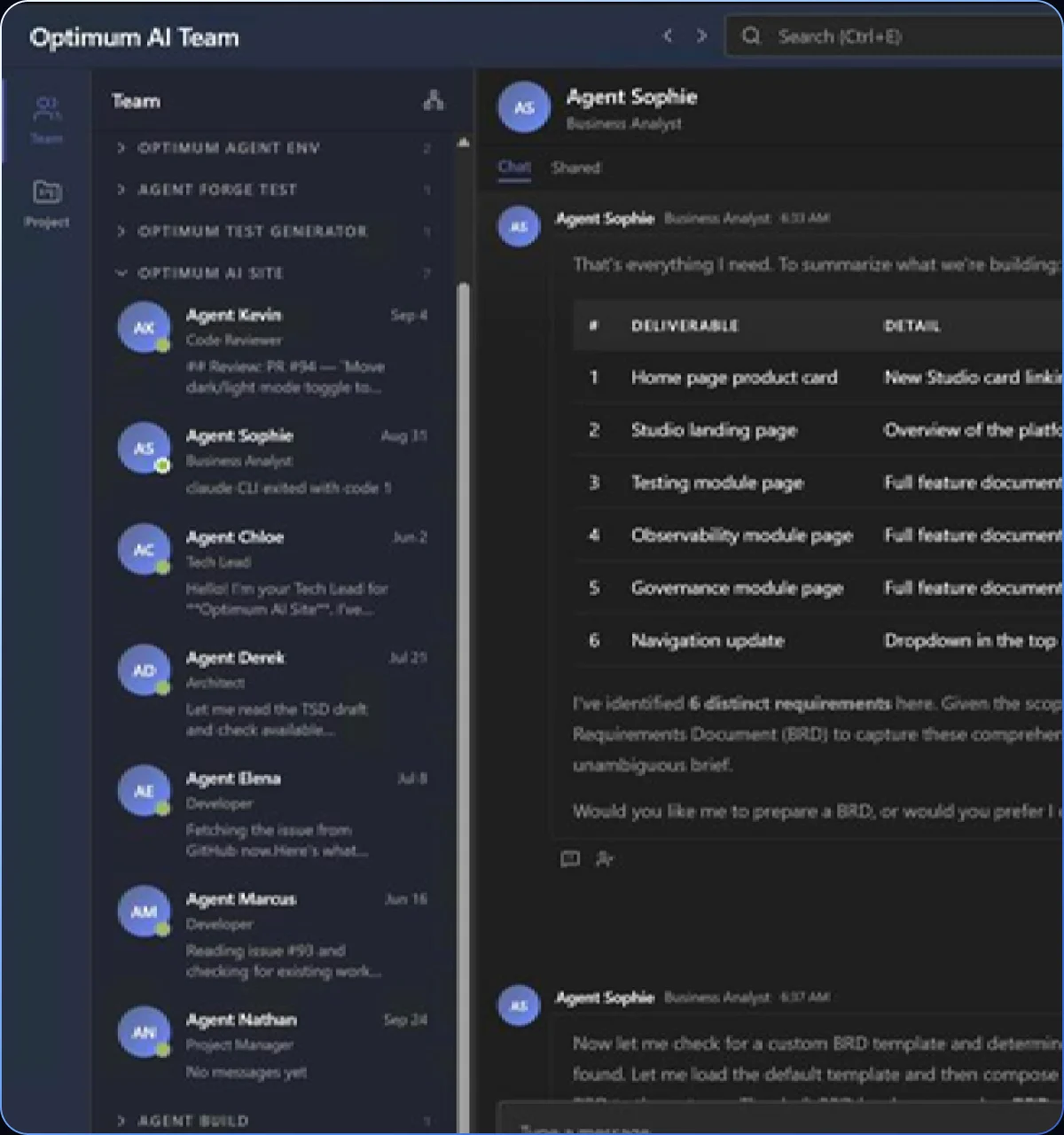Collapse the Optimum AI Site group
The width and height of the screenshot is (1064, 1135).
pos(275,273)
